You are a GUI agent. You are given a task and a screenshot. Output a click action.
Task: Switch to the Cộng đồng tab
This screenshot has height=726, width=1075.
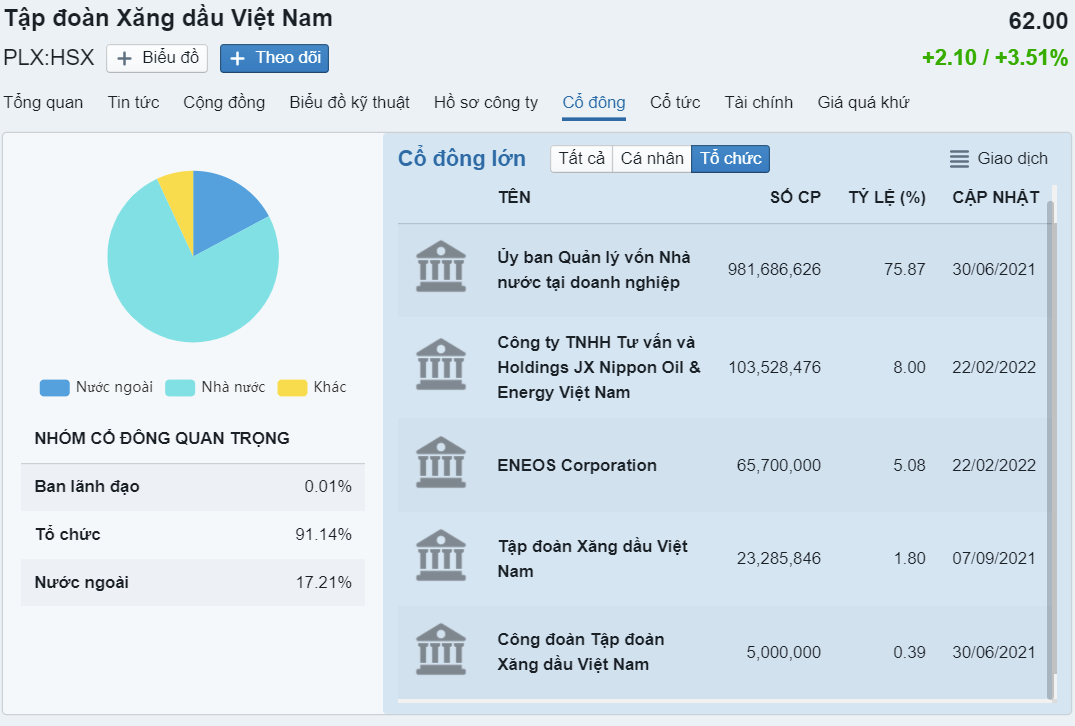224,103
